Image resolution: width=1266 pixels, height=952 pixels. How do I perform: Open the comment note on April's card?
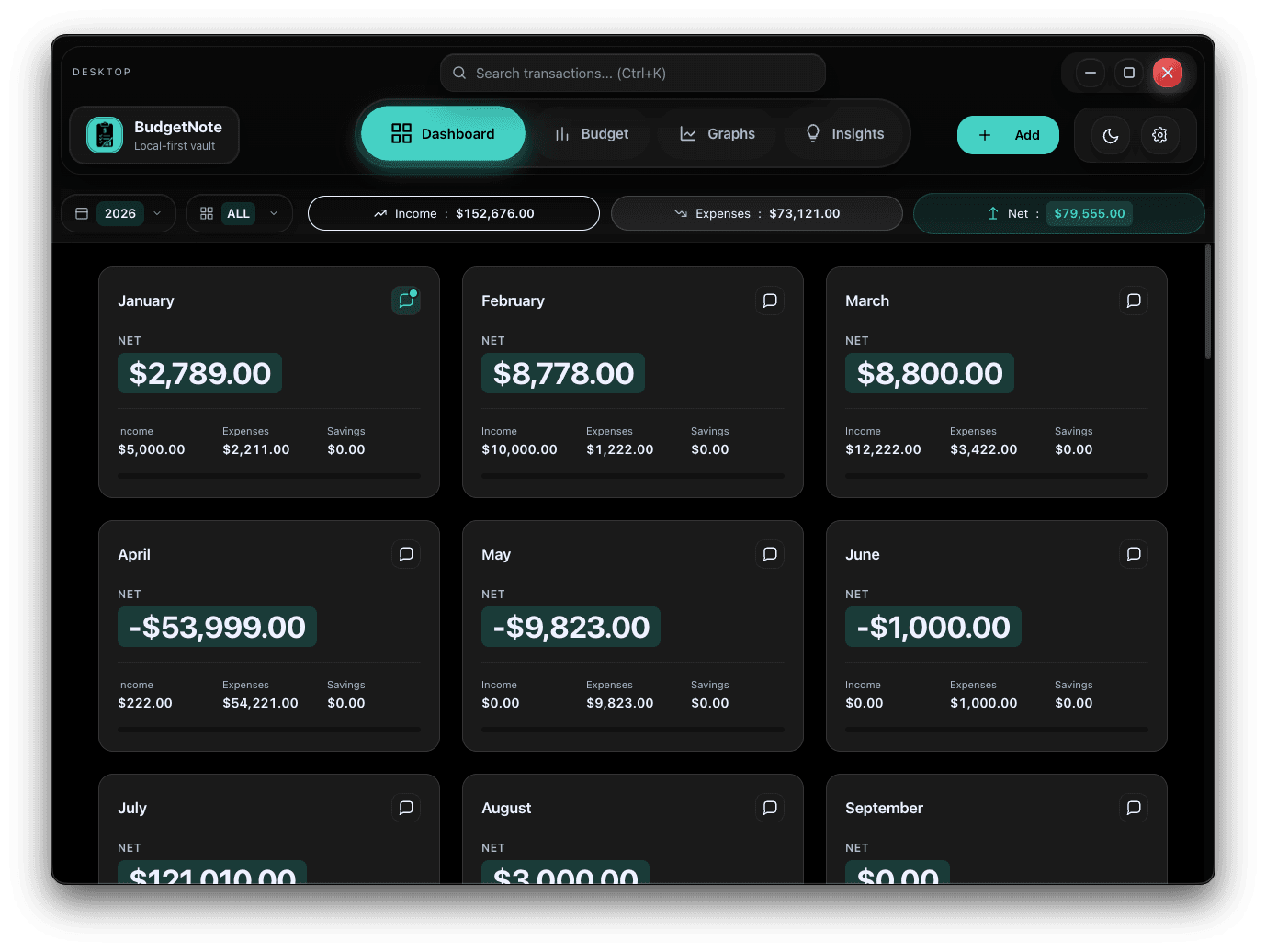405,554
